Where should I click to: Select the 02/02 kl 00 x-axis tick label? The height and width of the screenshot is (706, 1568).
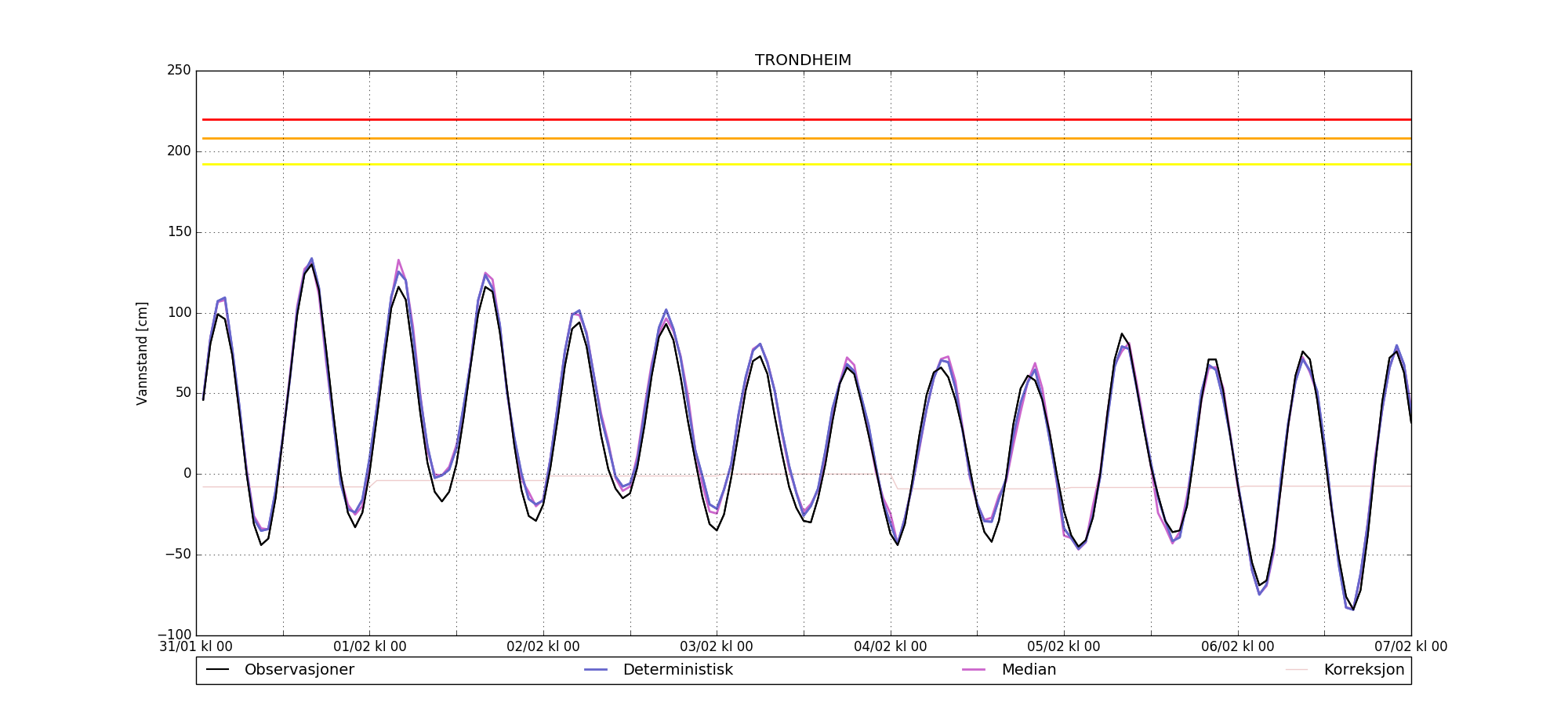(543, 647)
